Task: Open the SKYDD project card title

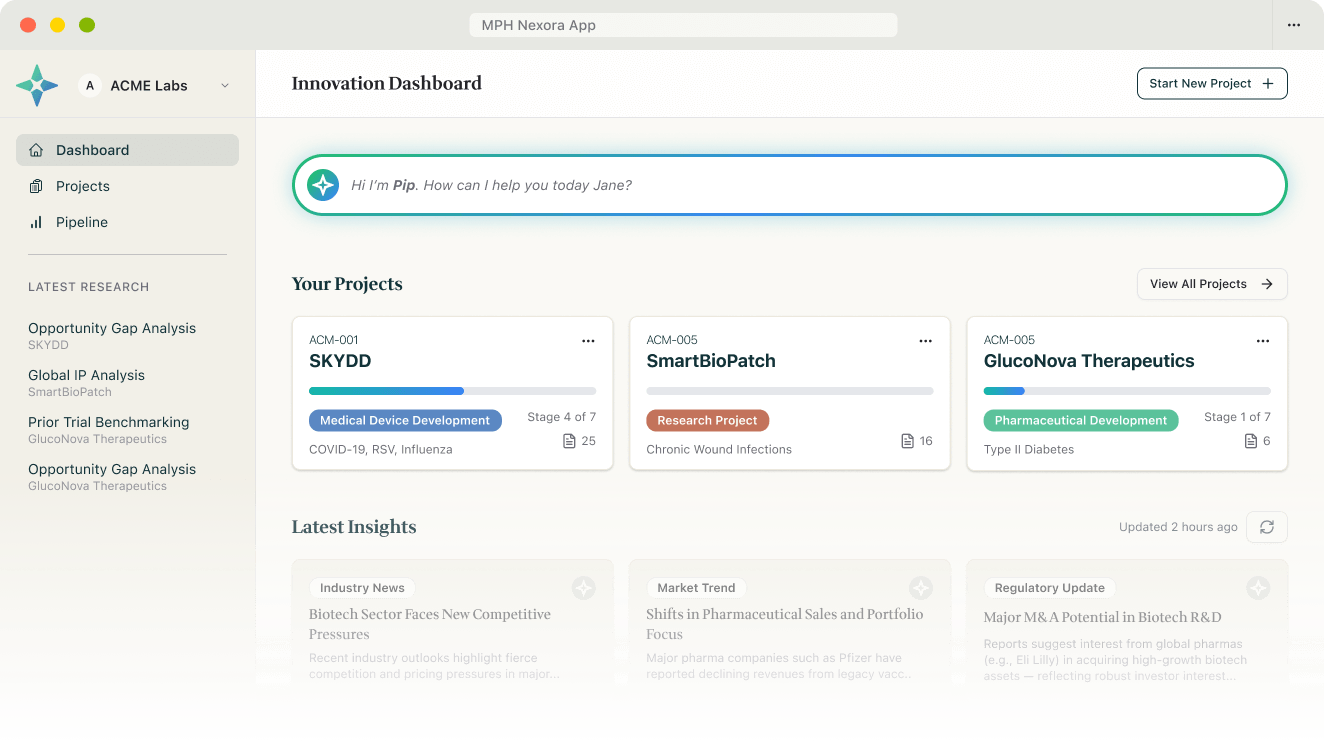Action: pyautogui.click(x=340, y=361)
